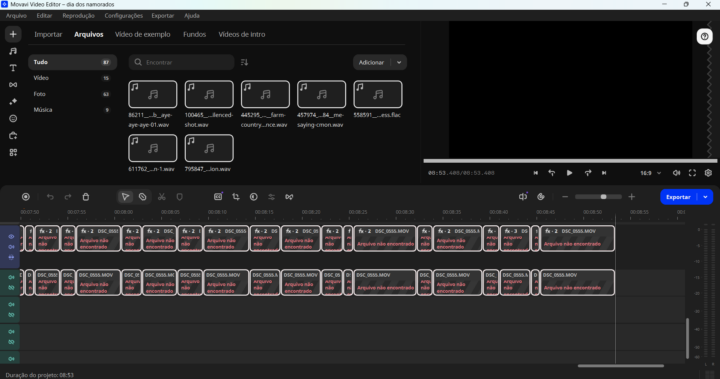Viewport: 720px width, 379px height.
Task: Select the Tudo category filter
Action: (x=73, y=62)
